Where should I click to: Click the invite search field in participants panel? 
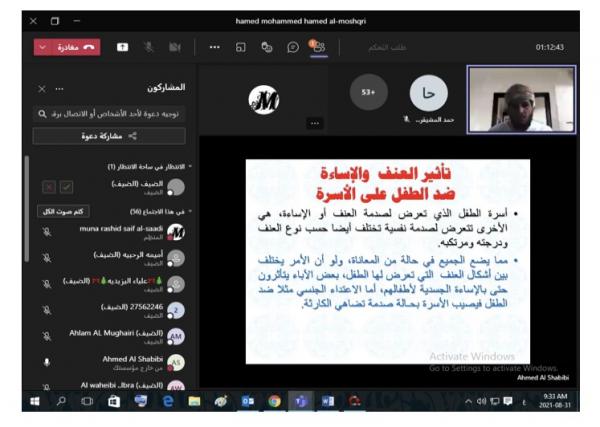point(108,114)
